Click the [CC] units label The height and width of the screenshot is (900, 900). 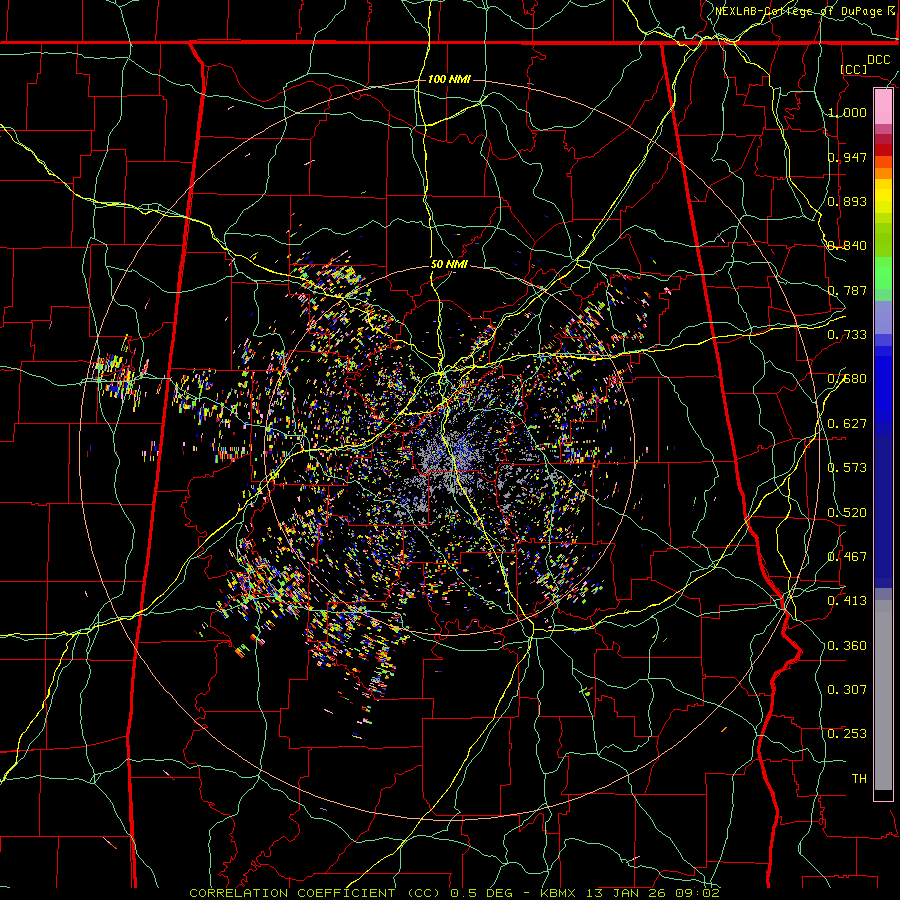(x=854, y=69)
